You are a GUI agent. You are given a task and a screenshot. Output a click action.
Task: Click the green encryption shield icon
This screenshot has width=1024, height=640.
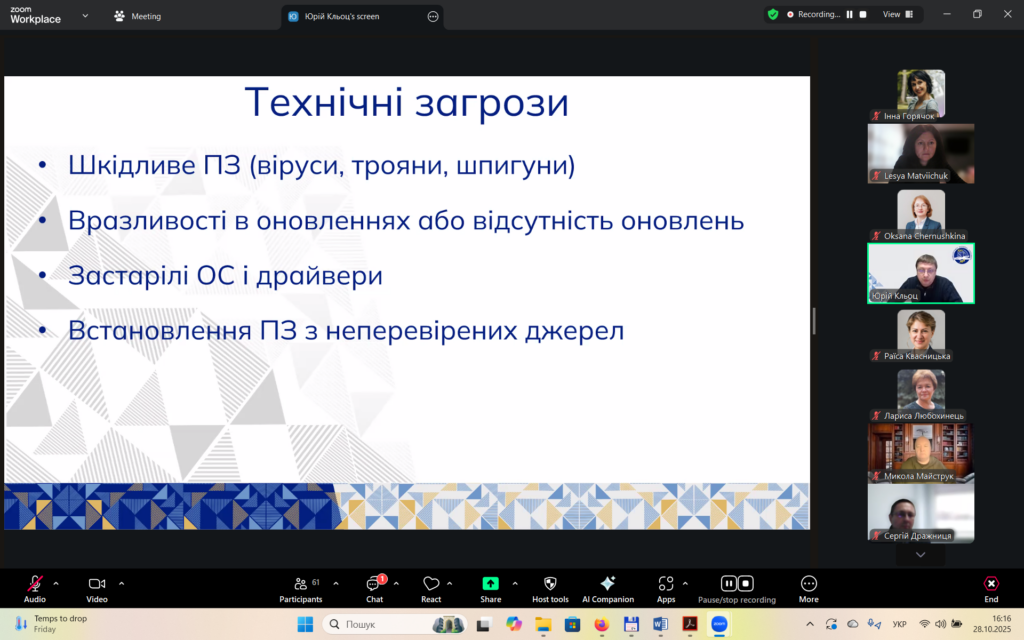tap(772, 15)
